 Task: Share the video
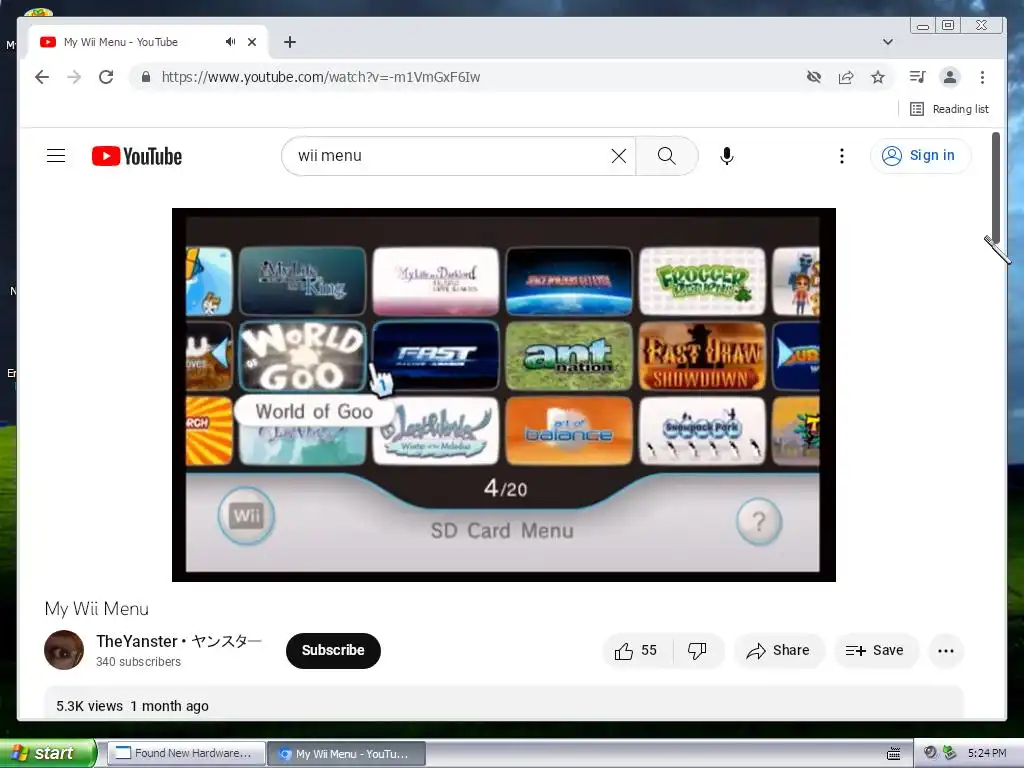(778, 650)
